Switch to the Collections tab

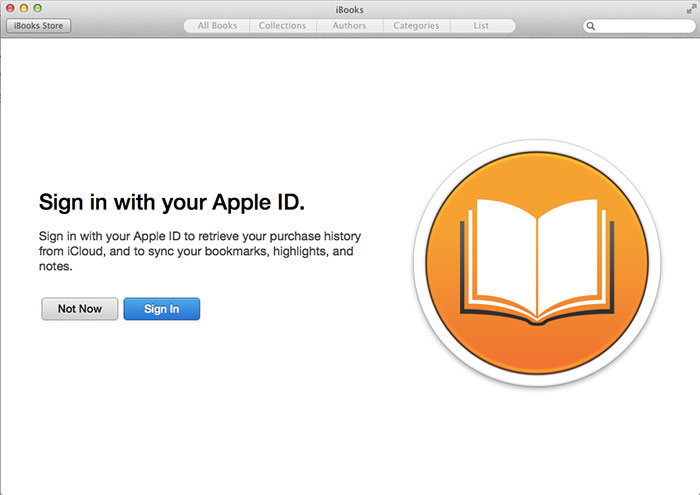[x=283, y=26]
